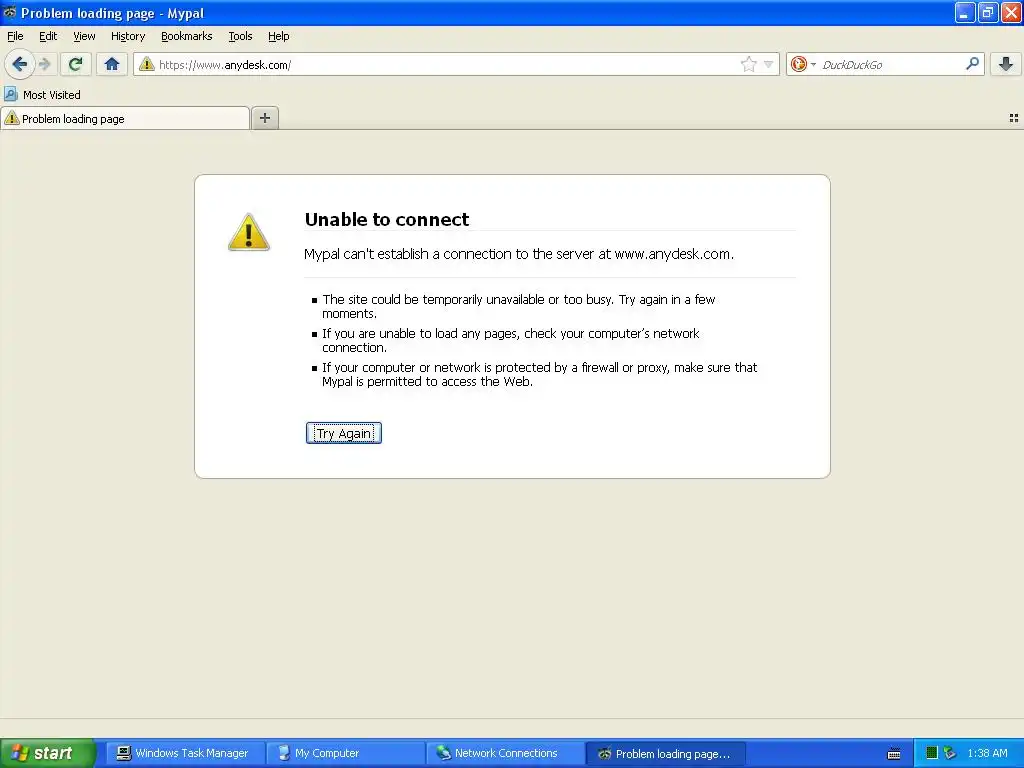Click the magnifier search button
This screenshot has height=768, width=1024.
(x=972, y=64)
